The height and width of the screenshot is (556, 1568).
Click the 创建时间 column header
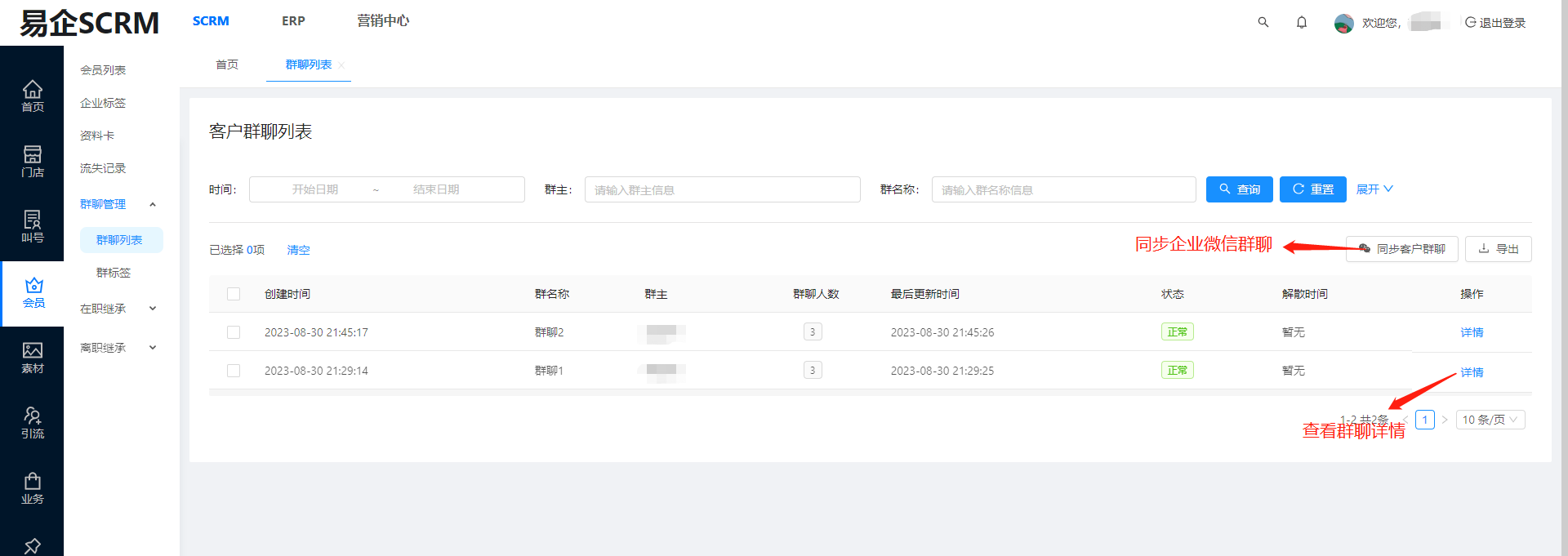(287, 294)
